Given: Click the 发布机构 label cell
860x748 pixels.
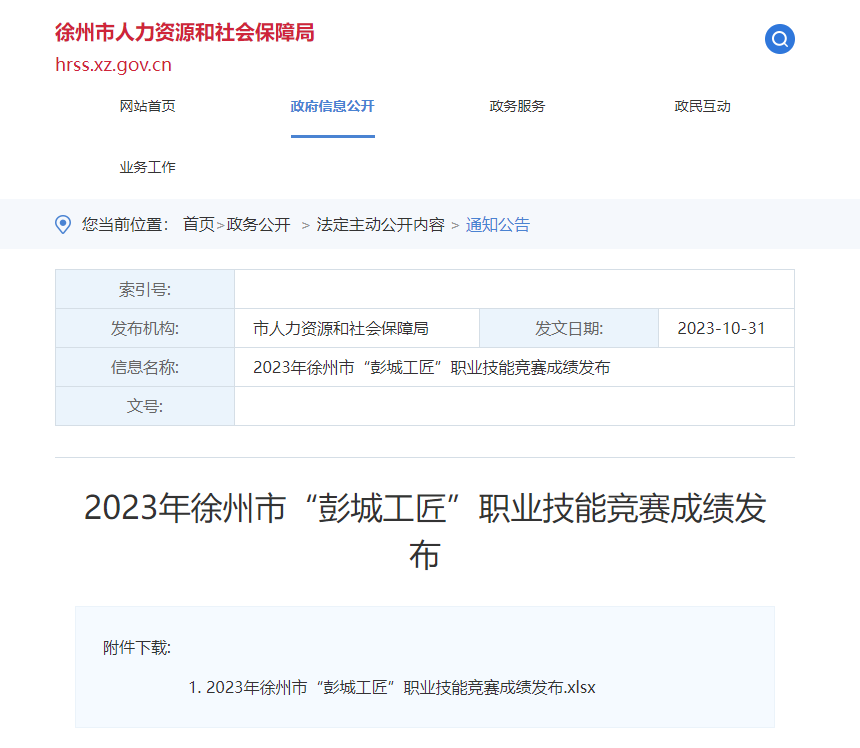Looking at the screenshot, I should 145,328.
